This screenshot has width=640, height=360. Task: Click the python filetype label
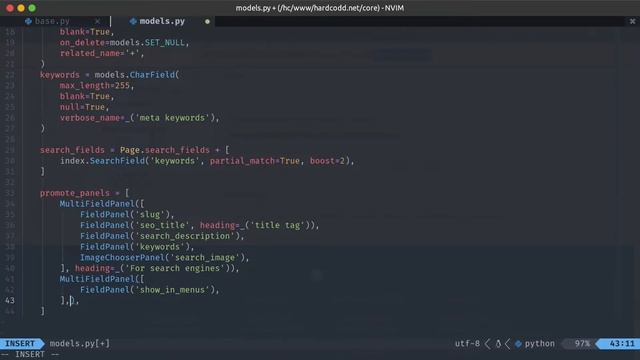click(x=540, y=344)
